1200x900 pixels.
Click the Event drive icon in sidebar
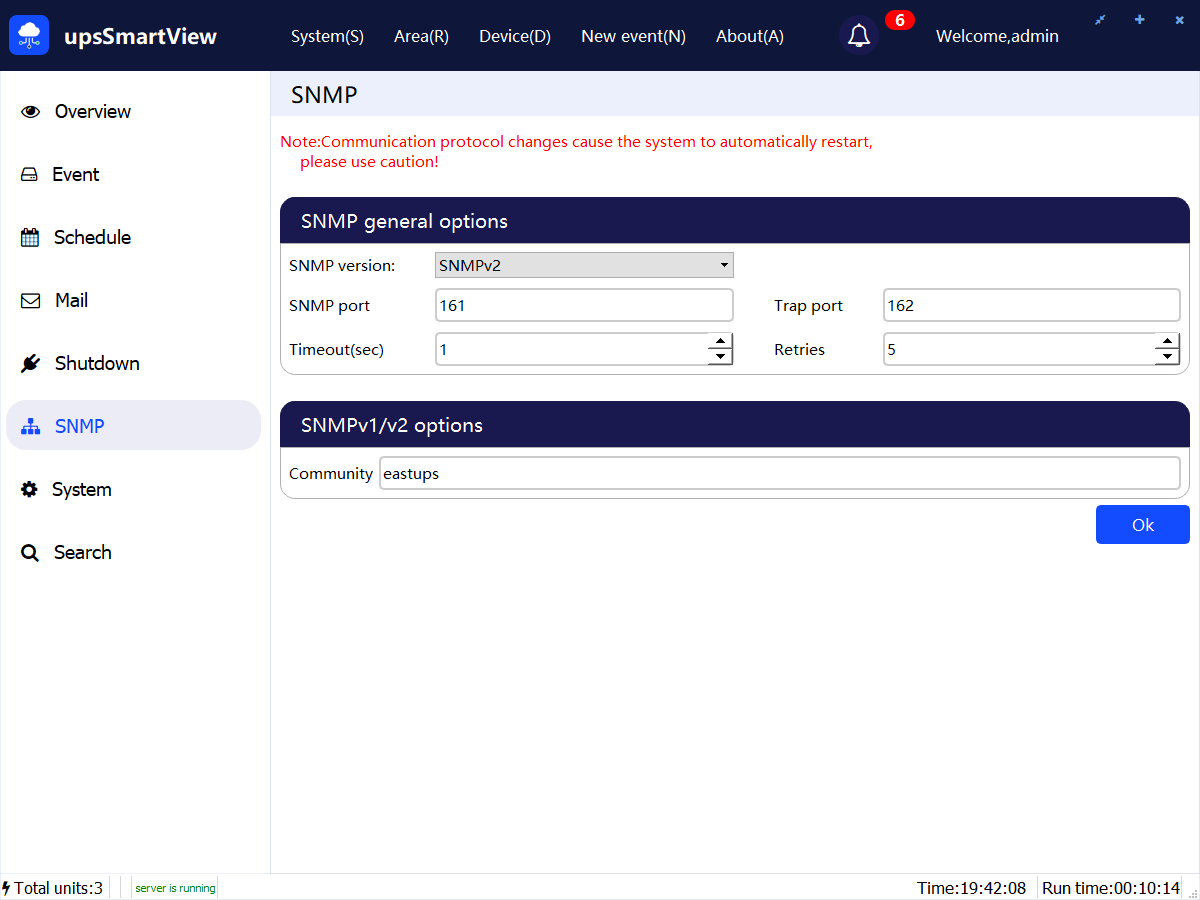[x=30, y=175]
